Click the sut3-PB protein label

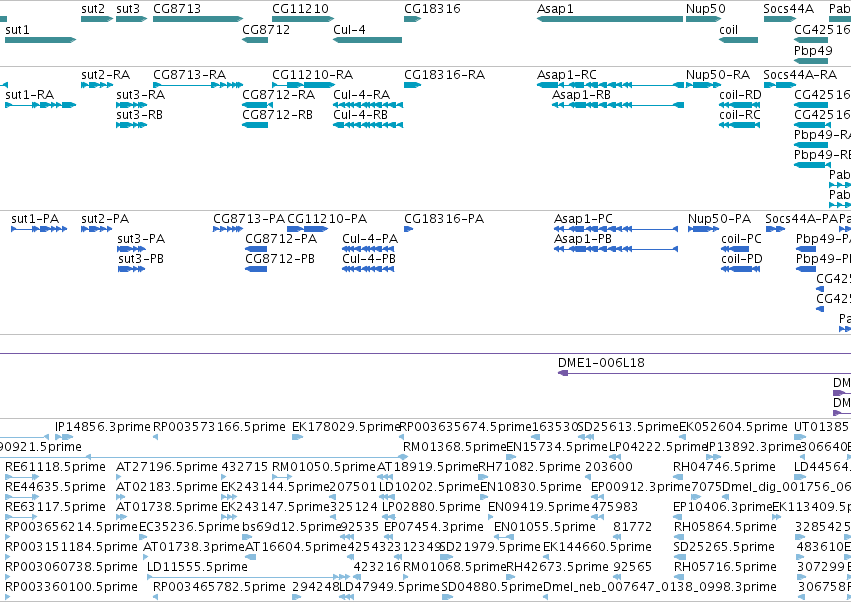click(141, 259)
